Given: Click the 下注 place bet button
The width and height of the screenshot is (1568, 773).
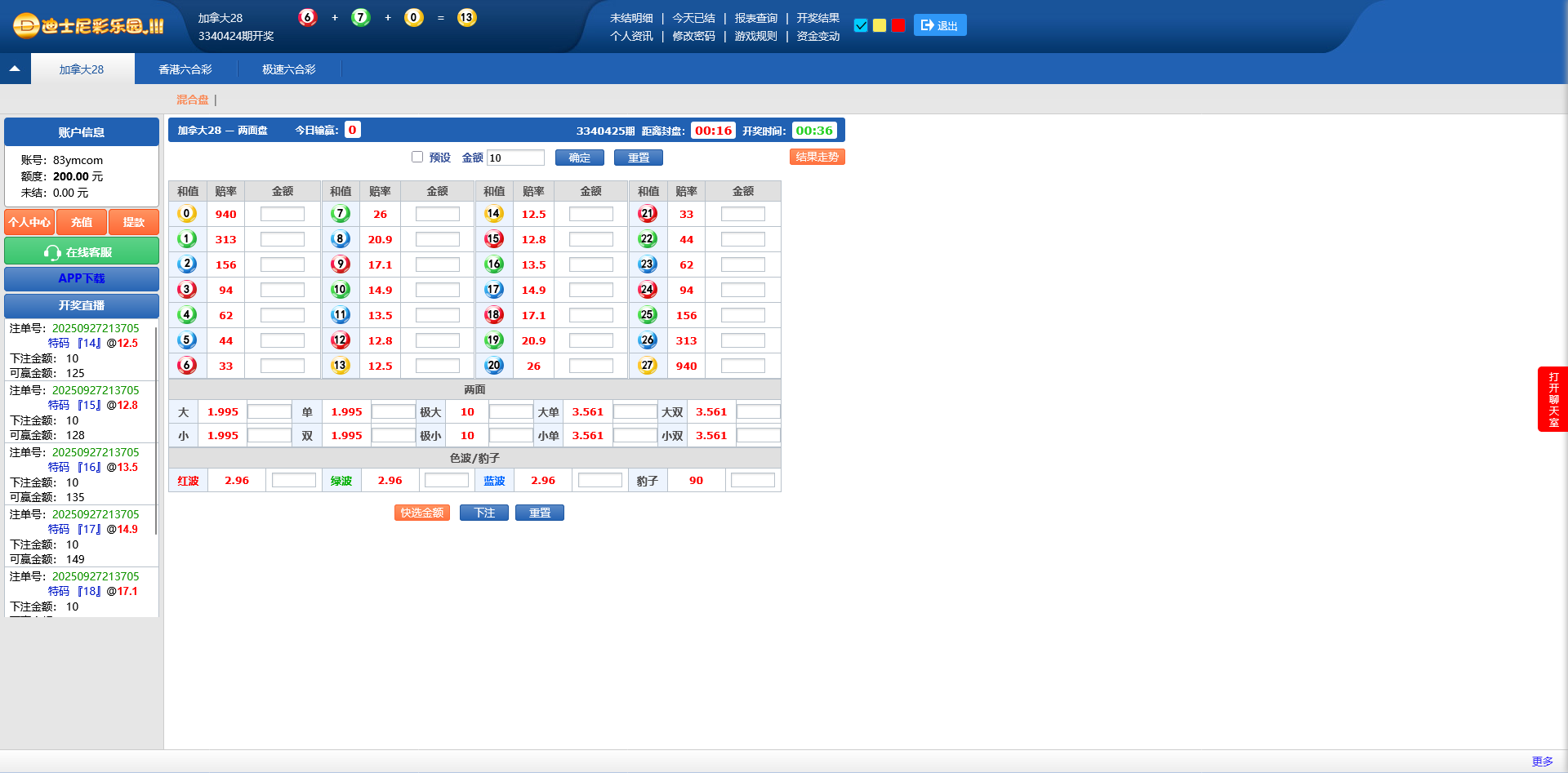Looking at the screenshot, I should point(484,513).
